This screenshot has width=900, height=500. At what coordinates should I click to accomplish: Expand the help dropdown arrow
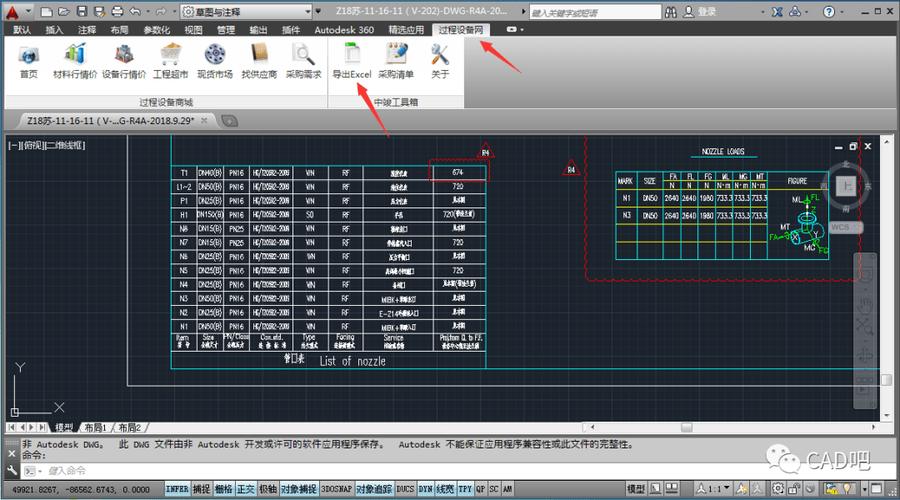pos(842,11)
